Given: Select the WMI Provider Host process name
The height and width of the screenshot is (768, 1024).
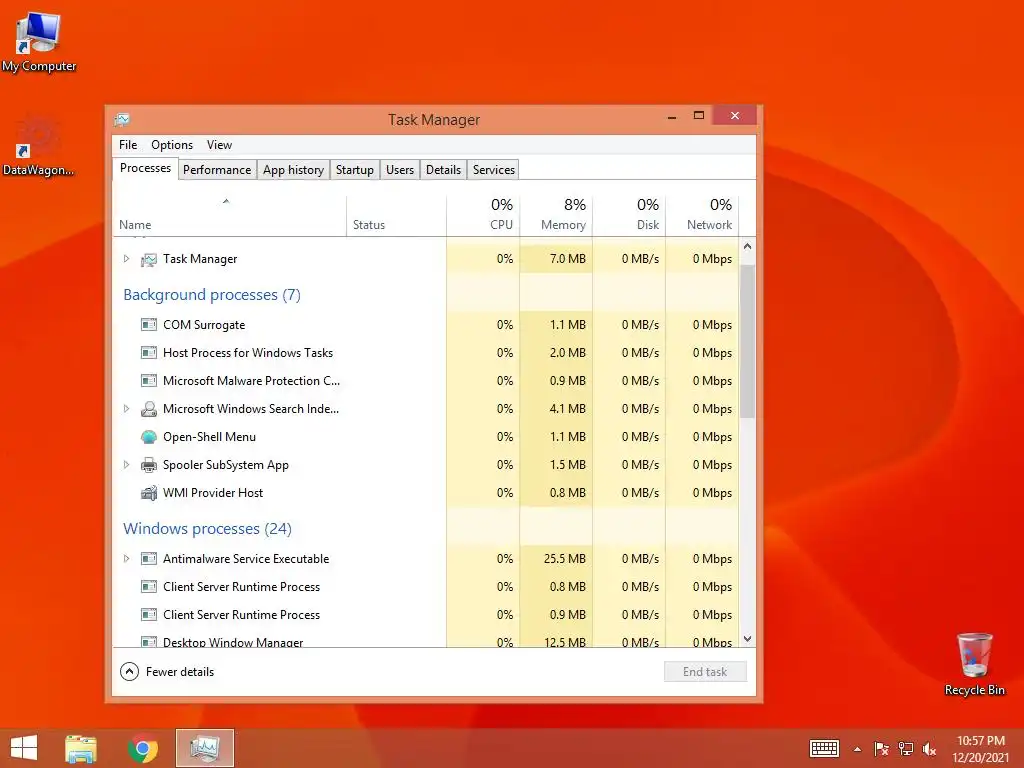Looking at the screenshot, I should (213, 493).
